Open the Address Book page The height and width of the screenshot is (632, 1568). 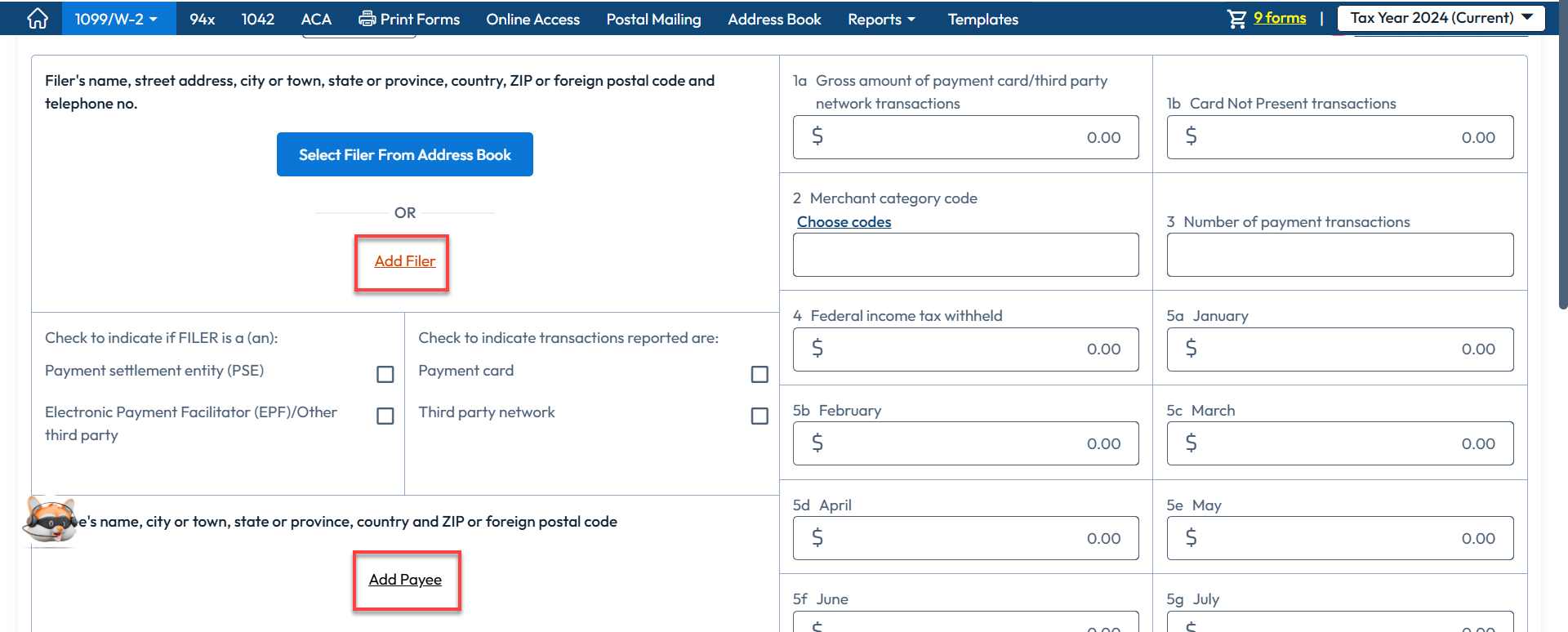click(774, 19)
